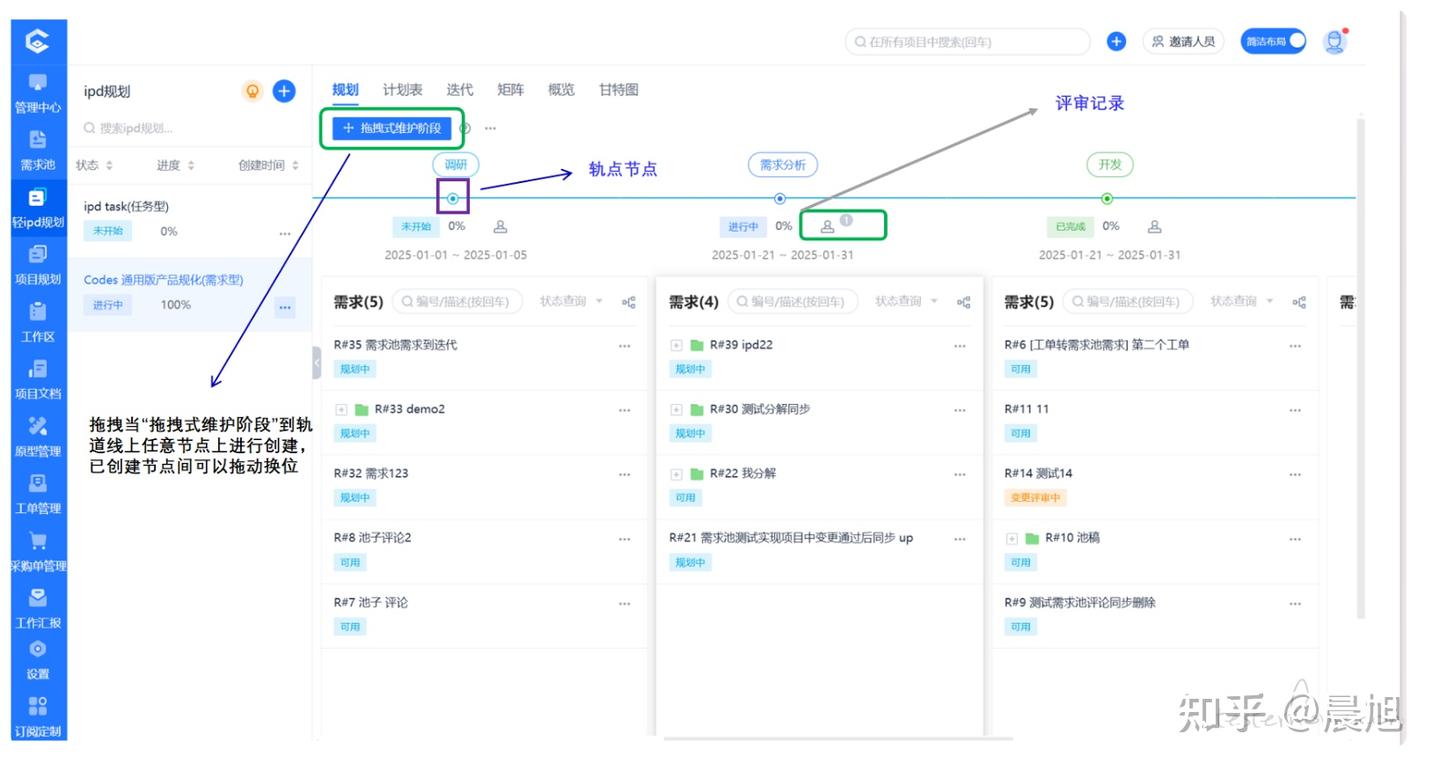
Task: Open the user avatar menu
Action: tap(1335, 41)
